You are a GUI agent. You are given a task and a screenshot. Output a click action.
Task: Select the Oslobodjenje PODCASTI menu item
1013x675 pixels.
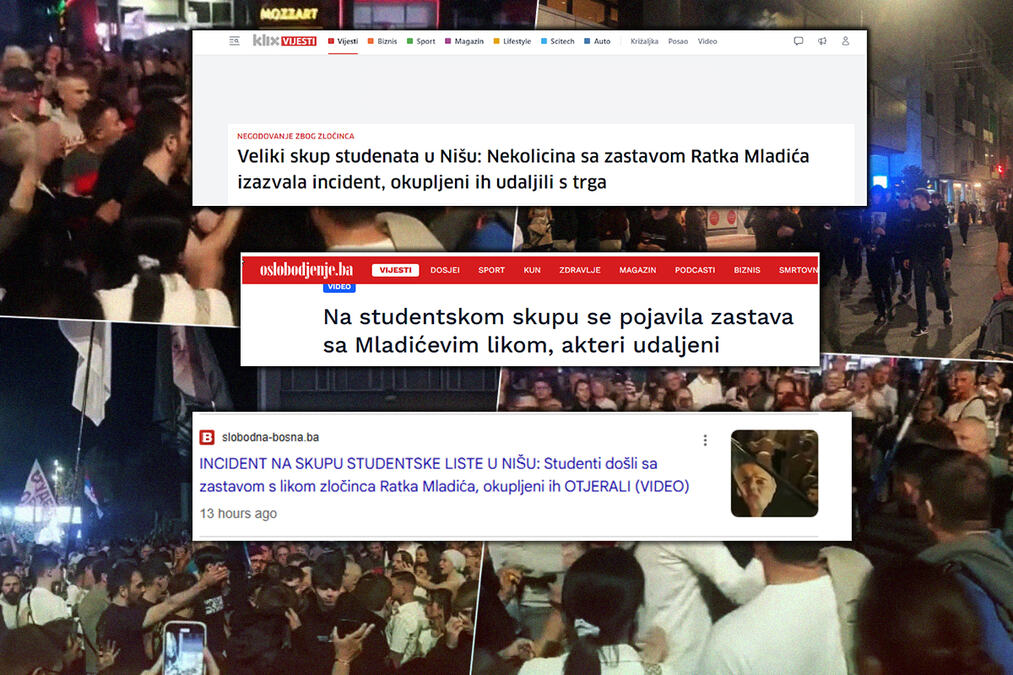695,270
